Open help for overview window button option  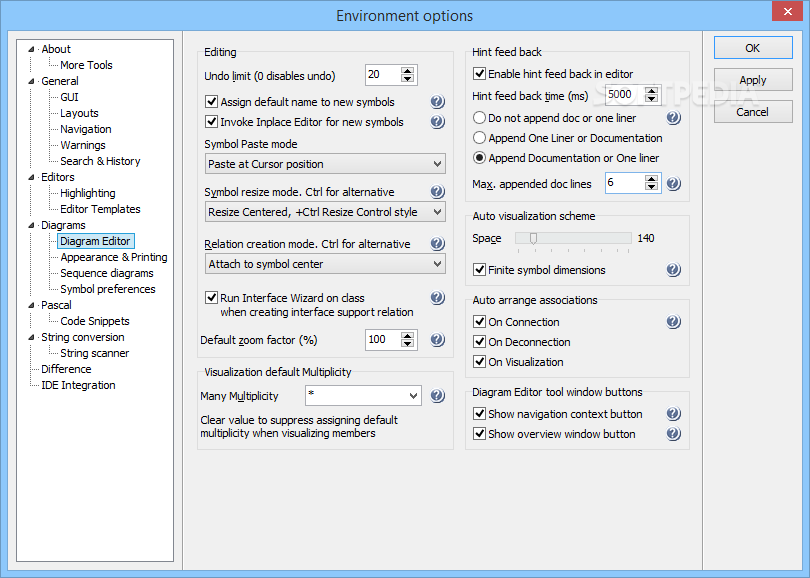pyautogui.click(x=673, y=434)
